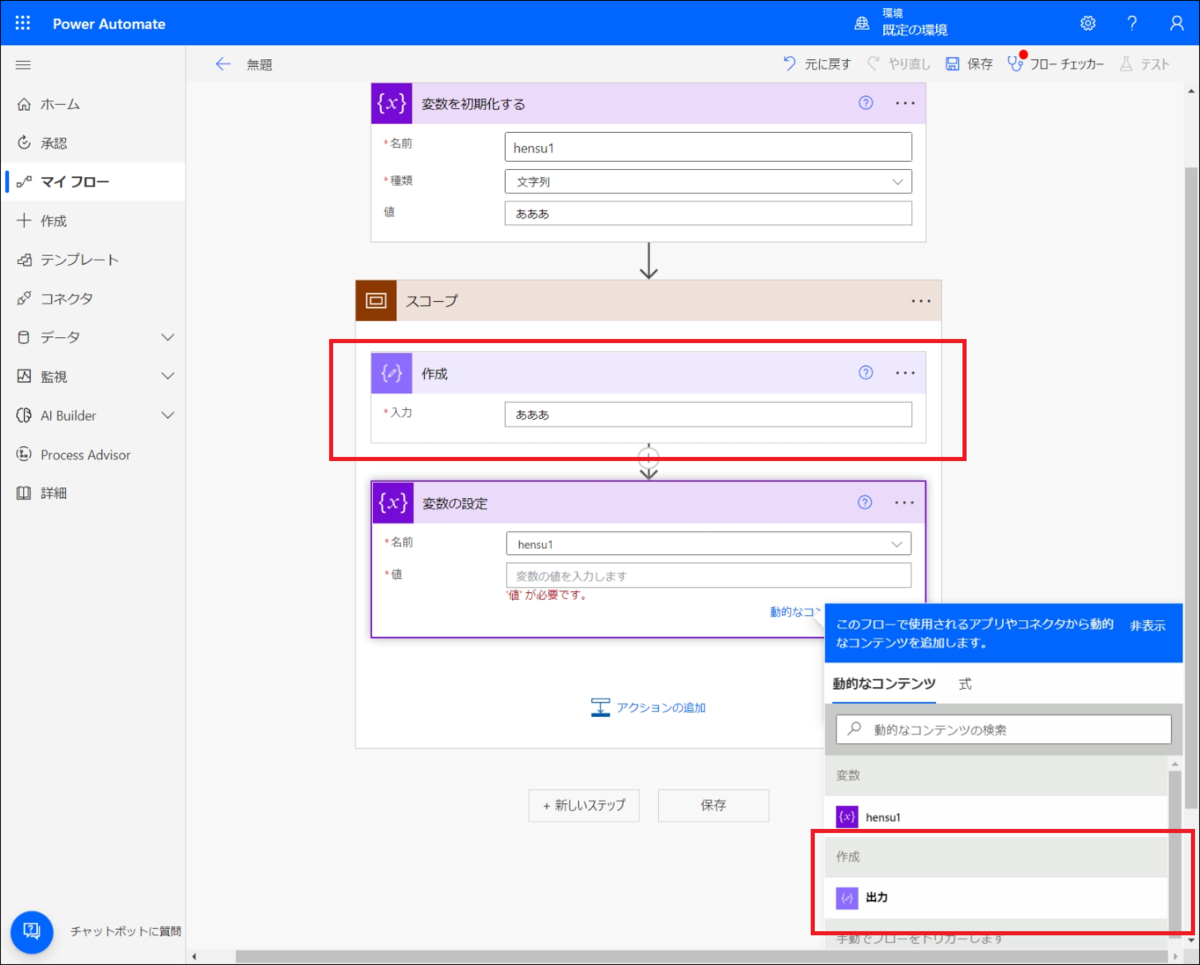Click the テスト test button
This screenshot has width=1200, height=965.
[x=1144, y=64]
